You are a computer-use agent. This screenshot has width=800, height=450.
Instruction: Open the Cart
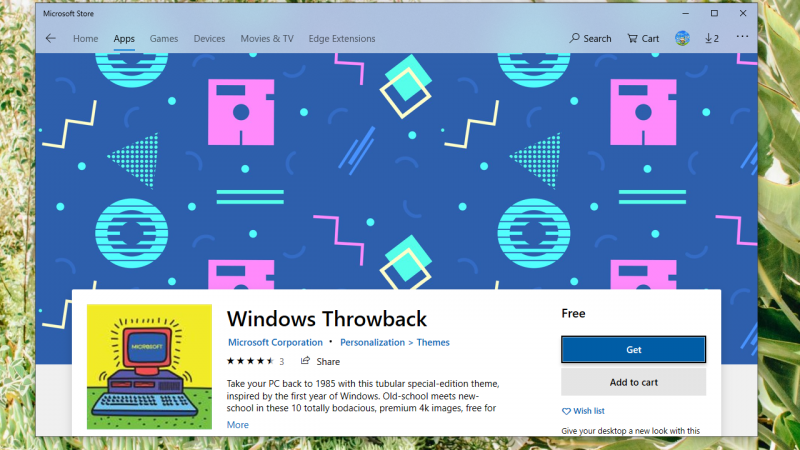click(x=643, y=38)
